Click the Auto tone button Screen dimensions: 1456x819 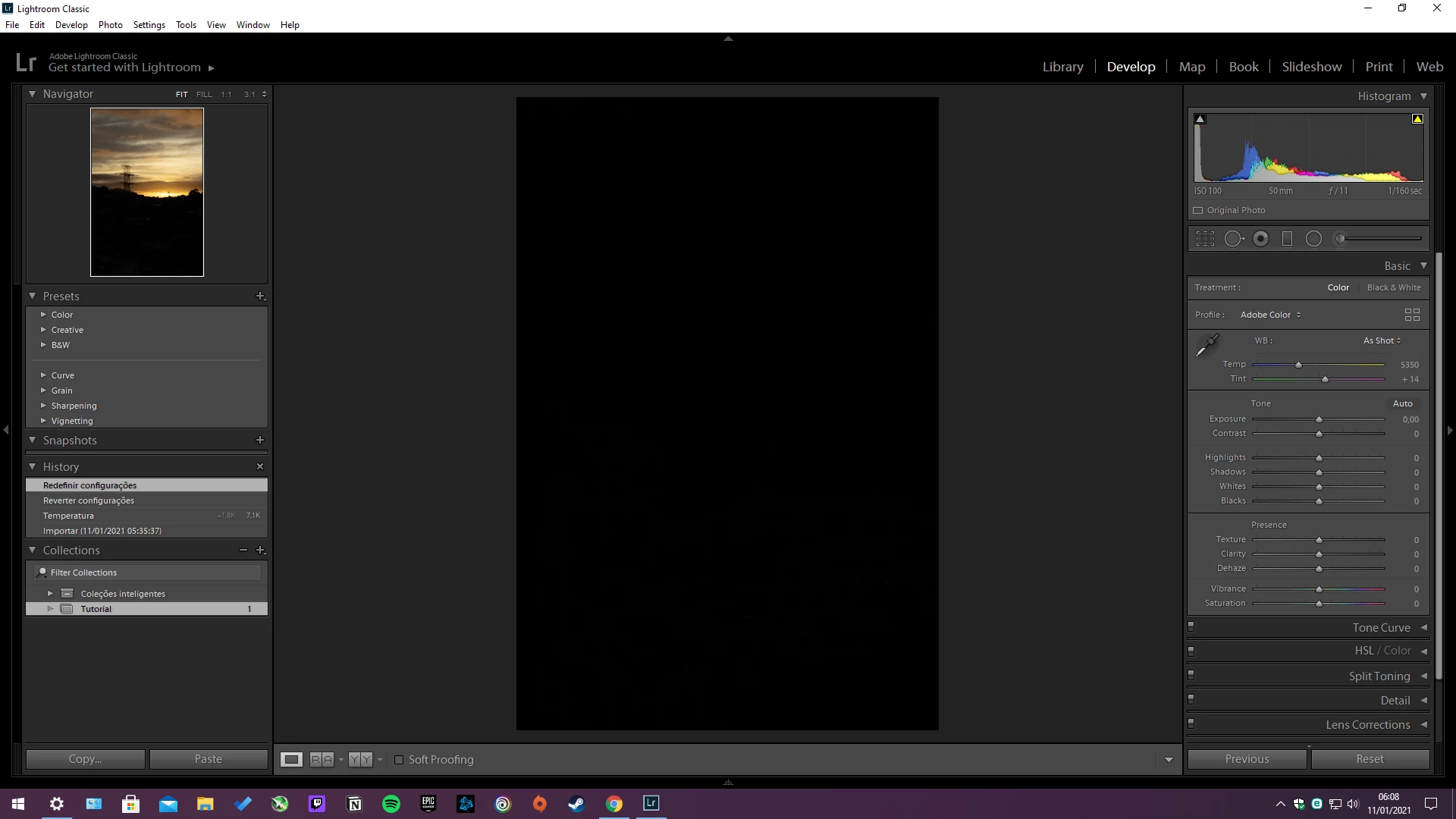1402,403
